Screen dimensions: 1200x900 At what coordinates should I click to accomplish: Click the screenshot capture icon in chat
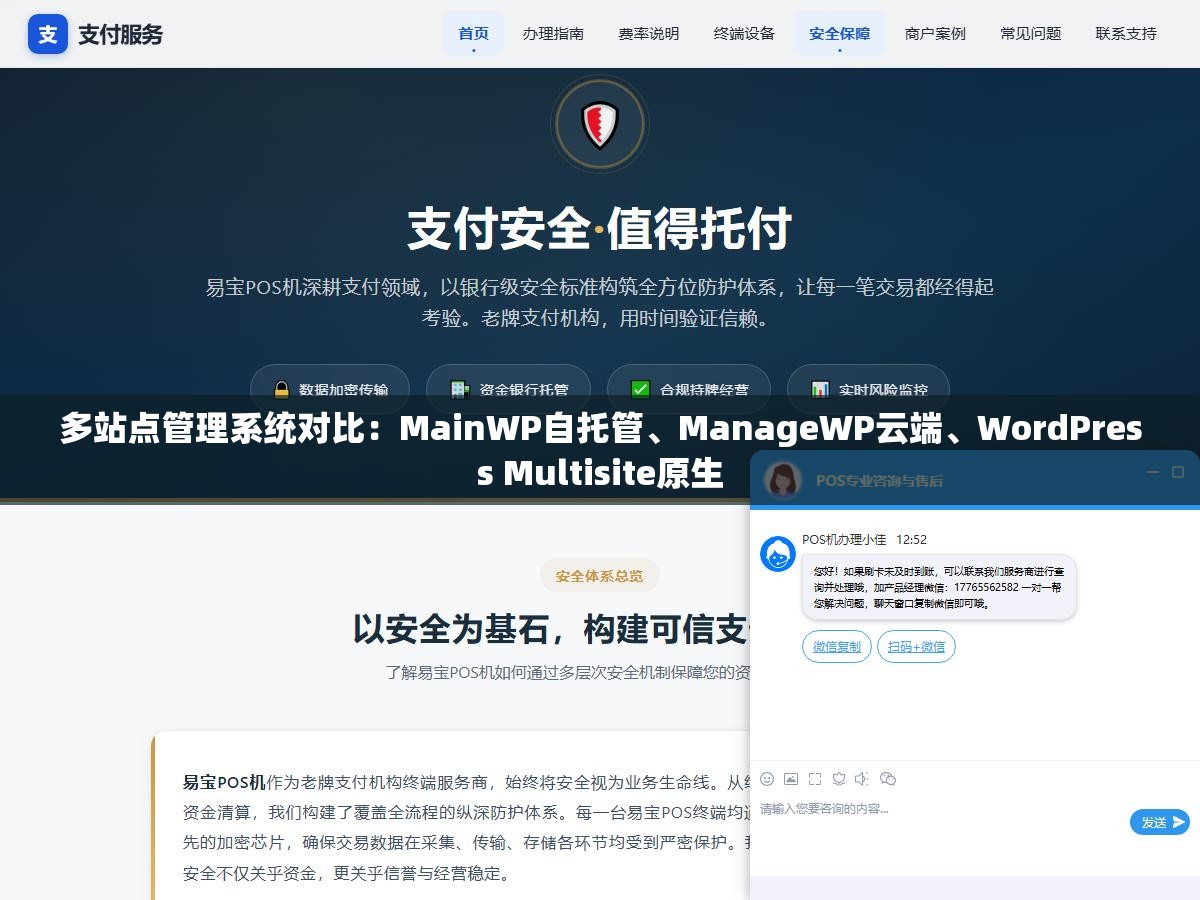pyautogui.click(x=815, y=779)
